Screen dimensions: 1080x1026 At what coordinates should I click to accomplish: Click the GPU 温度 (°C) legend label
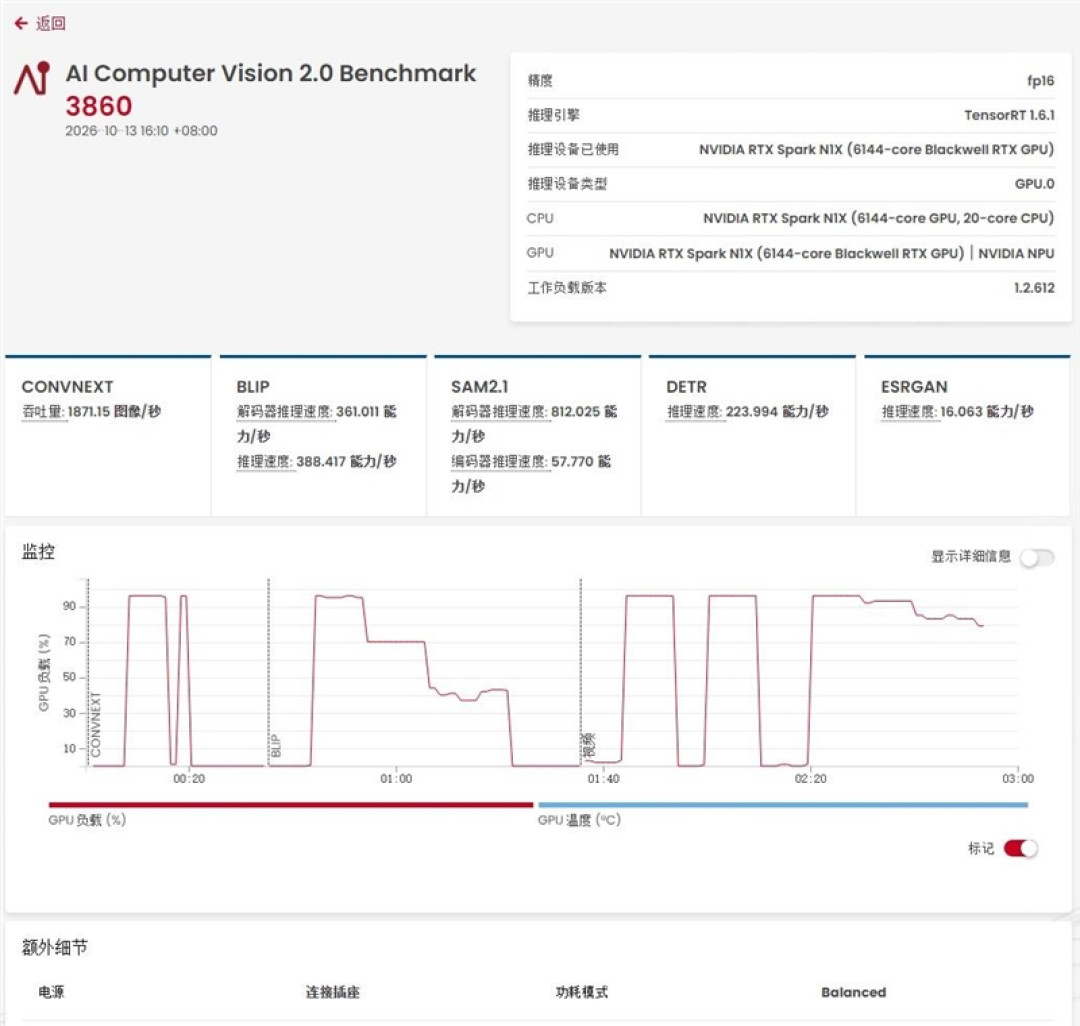tap(579, 819)
